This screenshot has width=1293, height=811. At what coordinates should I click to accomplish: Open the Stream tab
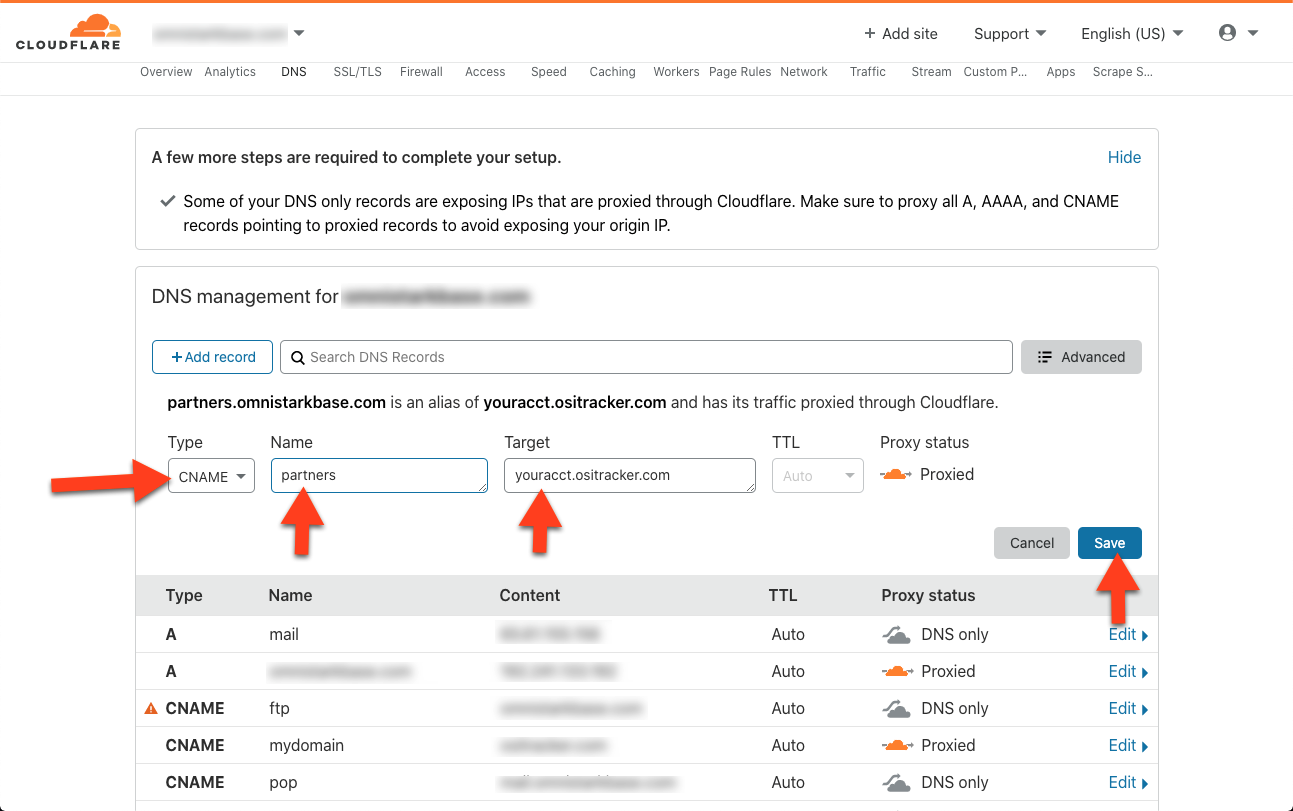tap(931, 72)
